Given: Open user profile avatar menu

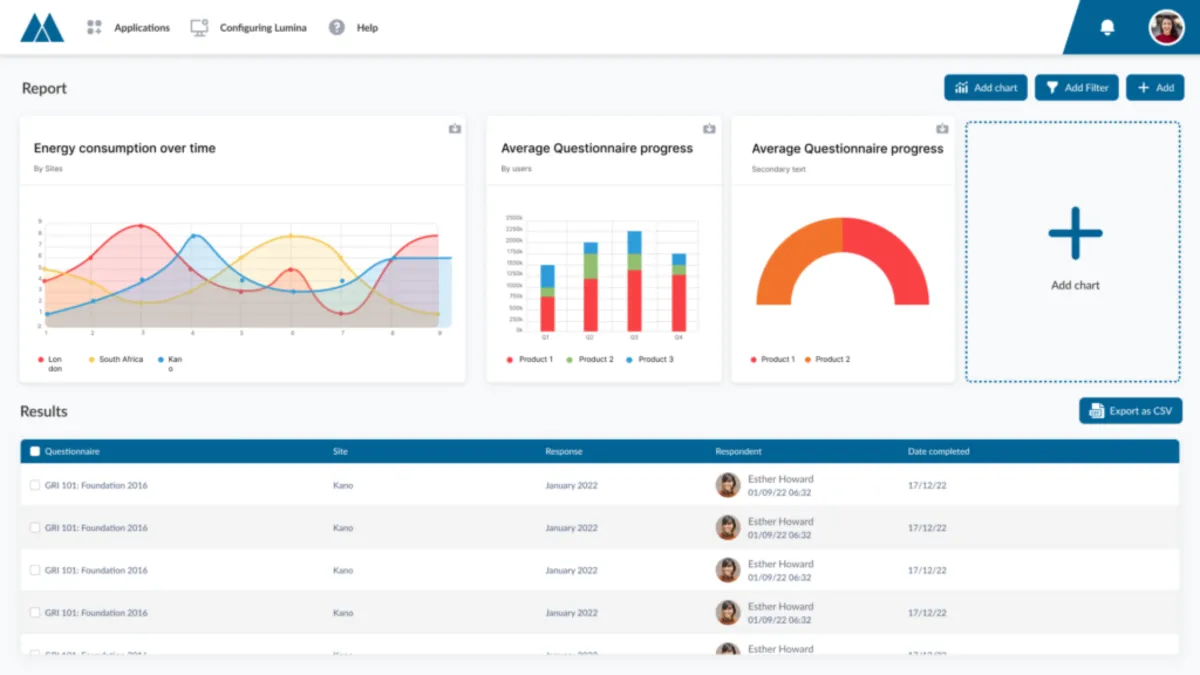Looking at the screenshot, I should click(x=1166, y=28).
